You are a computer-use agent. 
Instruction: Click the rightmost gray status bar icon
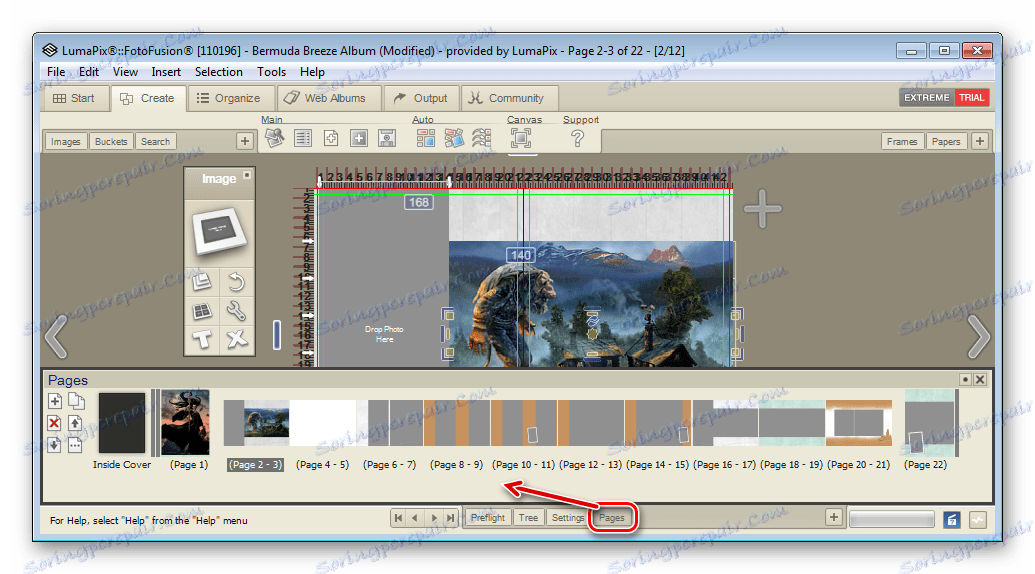pos(978,520)
